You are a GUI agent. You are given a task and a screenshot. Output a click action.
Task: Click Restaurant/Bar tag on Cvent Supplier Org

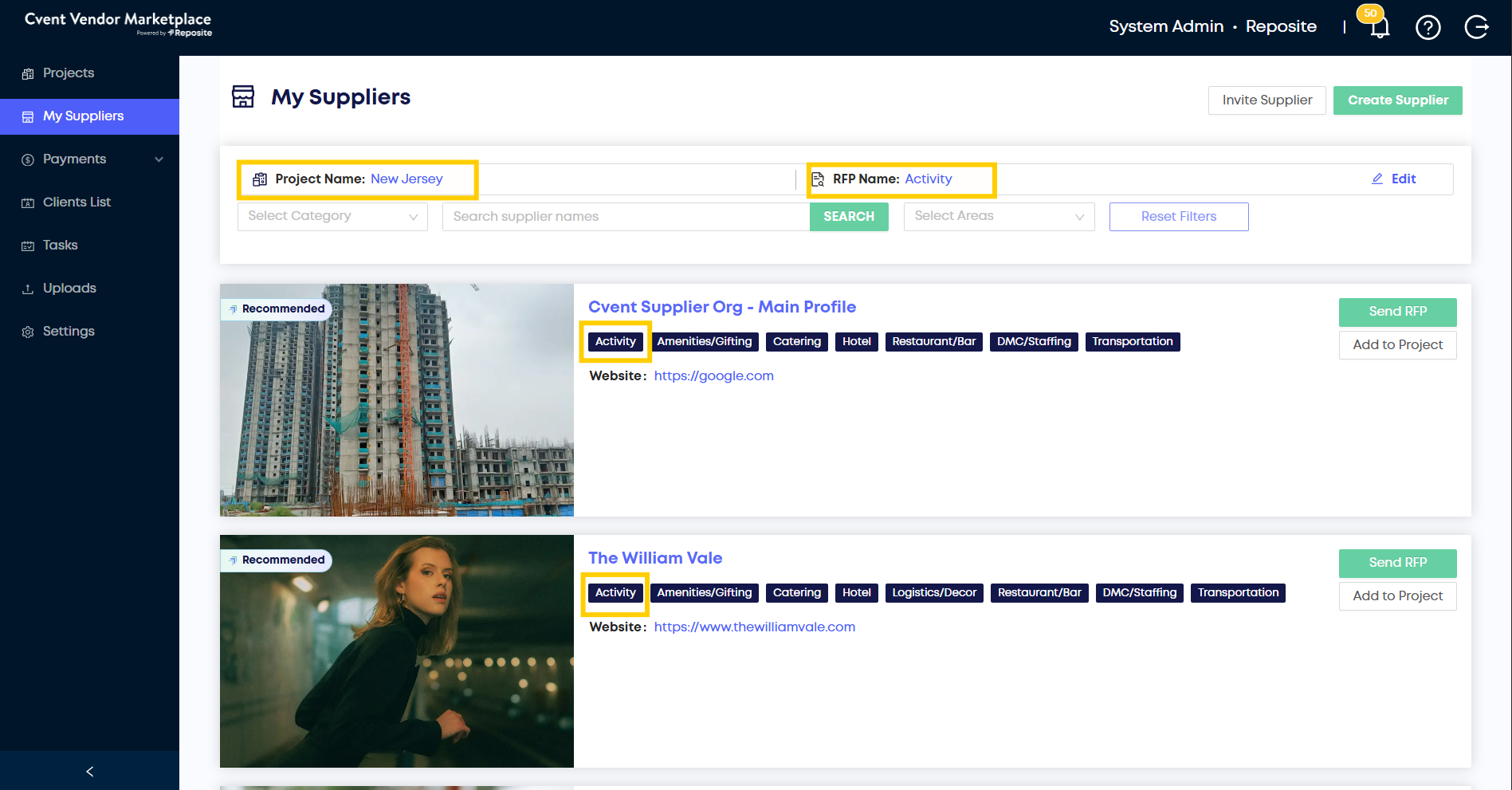(x=934, y=342)
